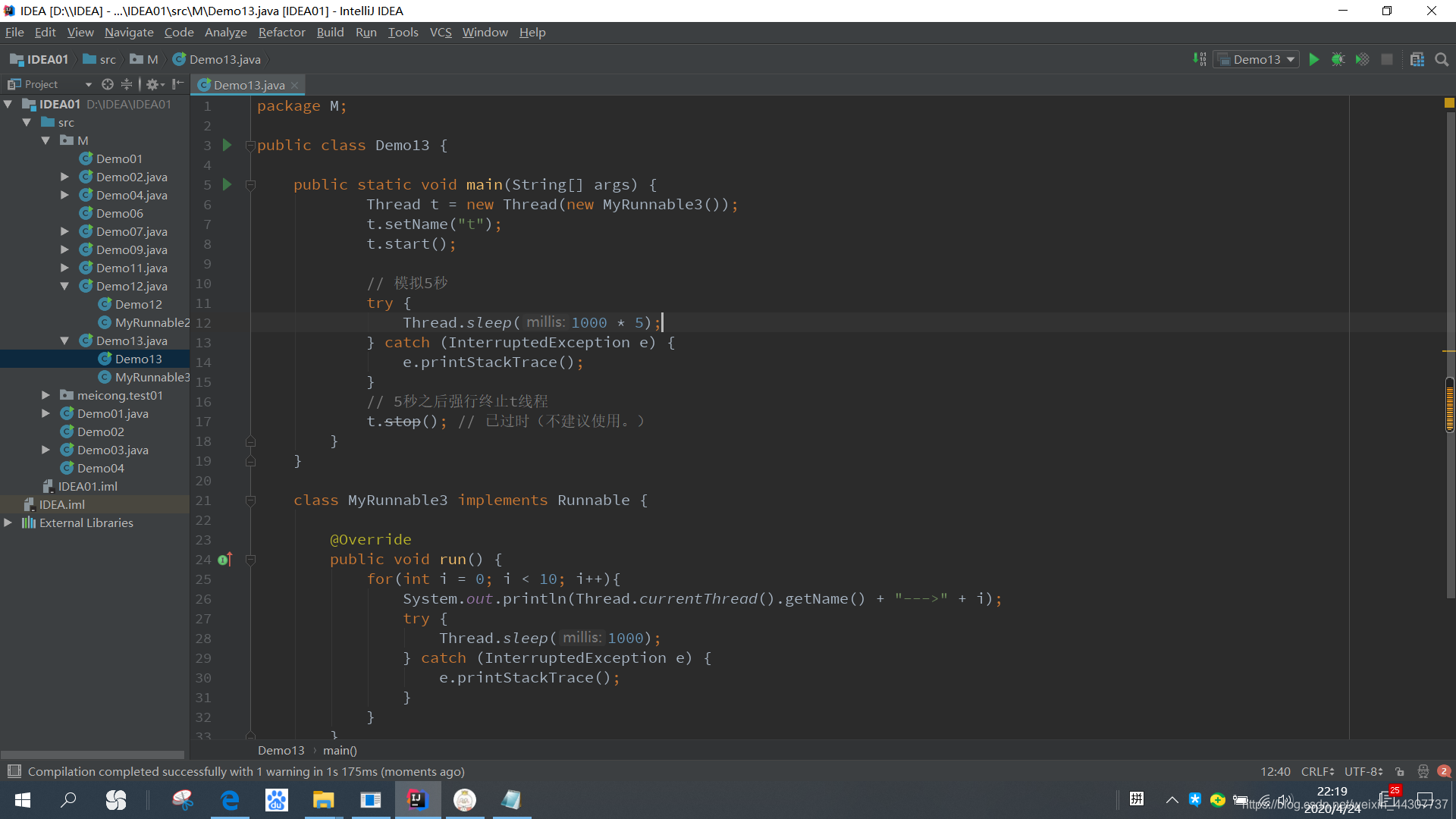Open the Windows notification center
This screenshot has height=819, width=1456.
pos(1425,800)
